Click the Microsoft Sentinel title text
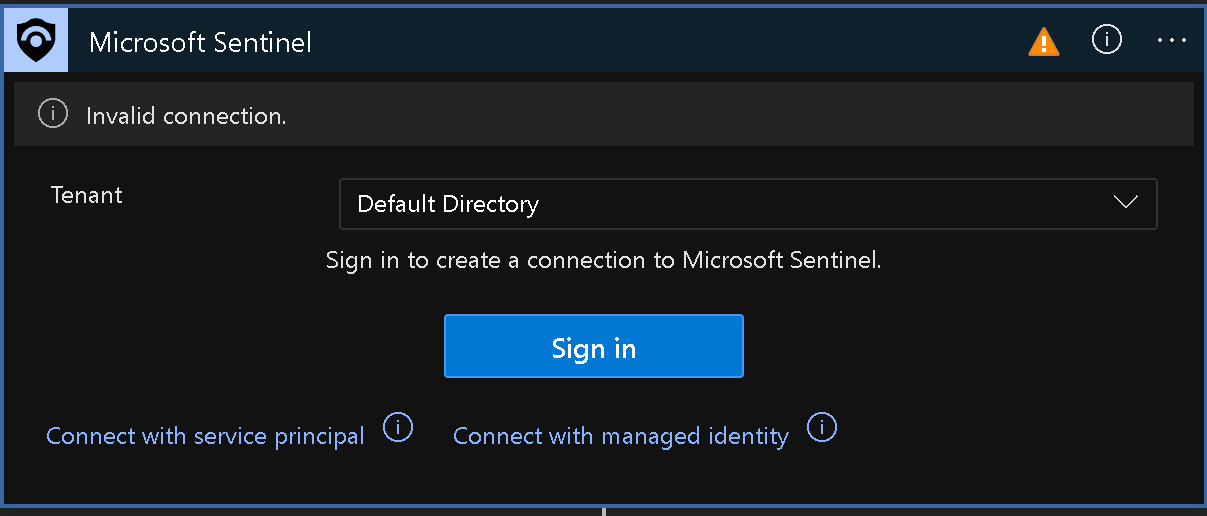 pyautogui.click(x=201, y=42)
